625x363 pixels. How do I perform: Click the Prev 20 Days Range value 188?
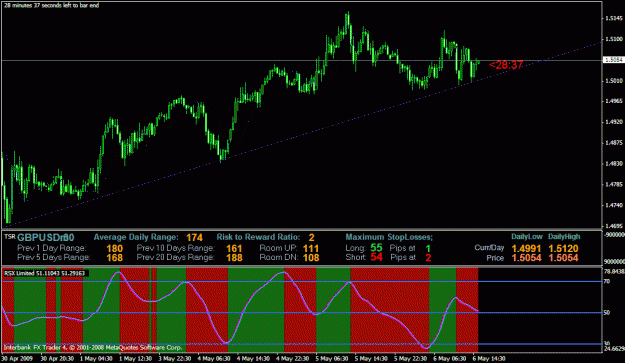coord(234,258)
